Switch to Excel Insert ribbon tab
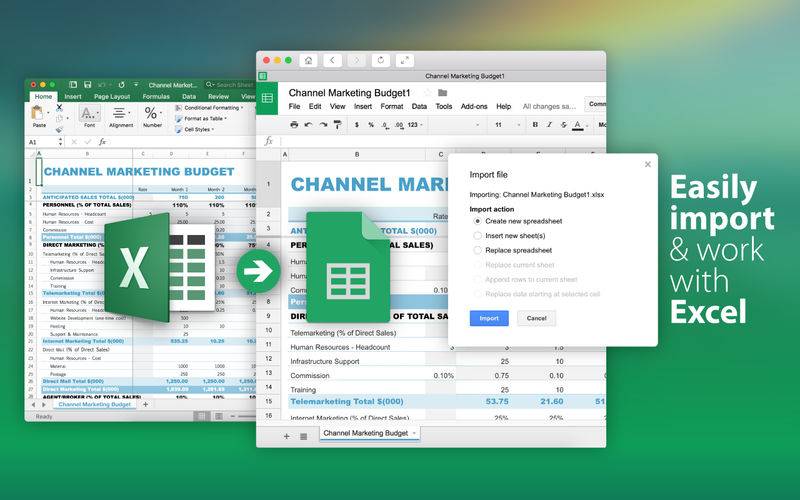This screenshot has height=500, width=800. pos(72,96)
